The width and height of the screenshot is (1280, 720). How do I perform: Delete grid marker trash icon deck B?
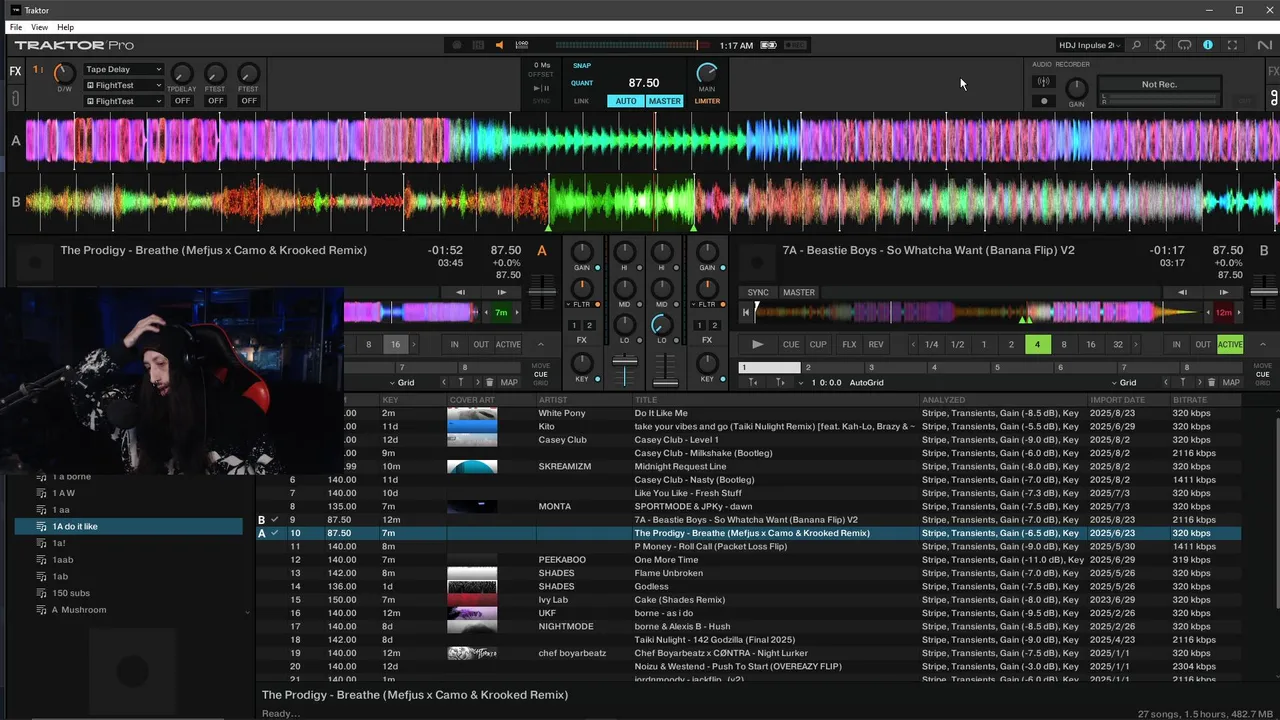coord(1212,382)
